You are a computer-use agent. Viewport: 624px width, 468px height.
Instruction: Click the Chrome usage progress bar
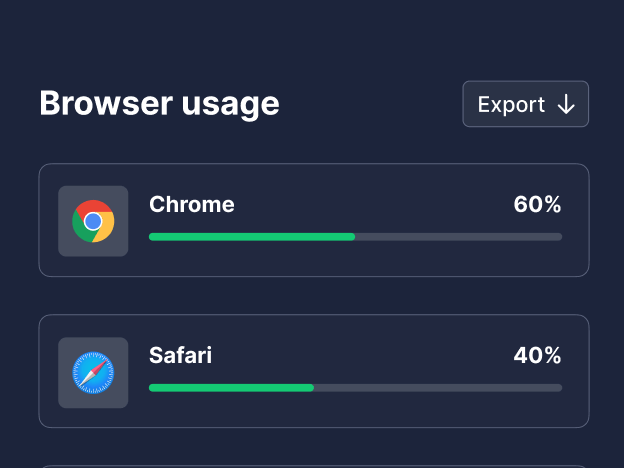(x=355, y=237)
